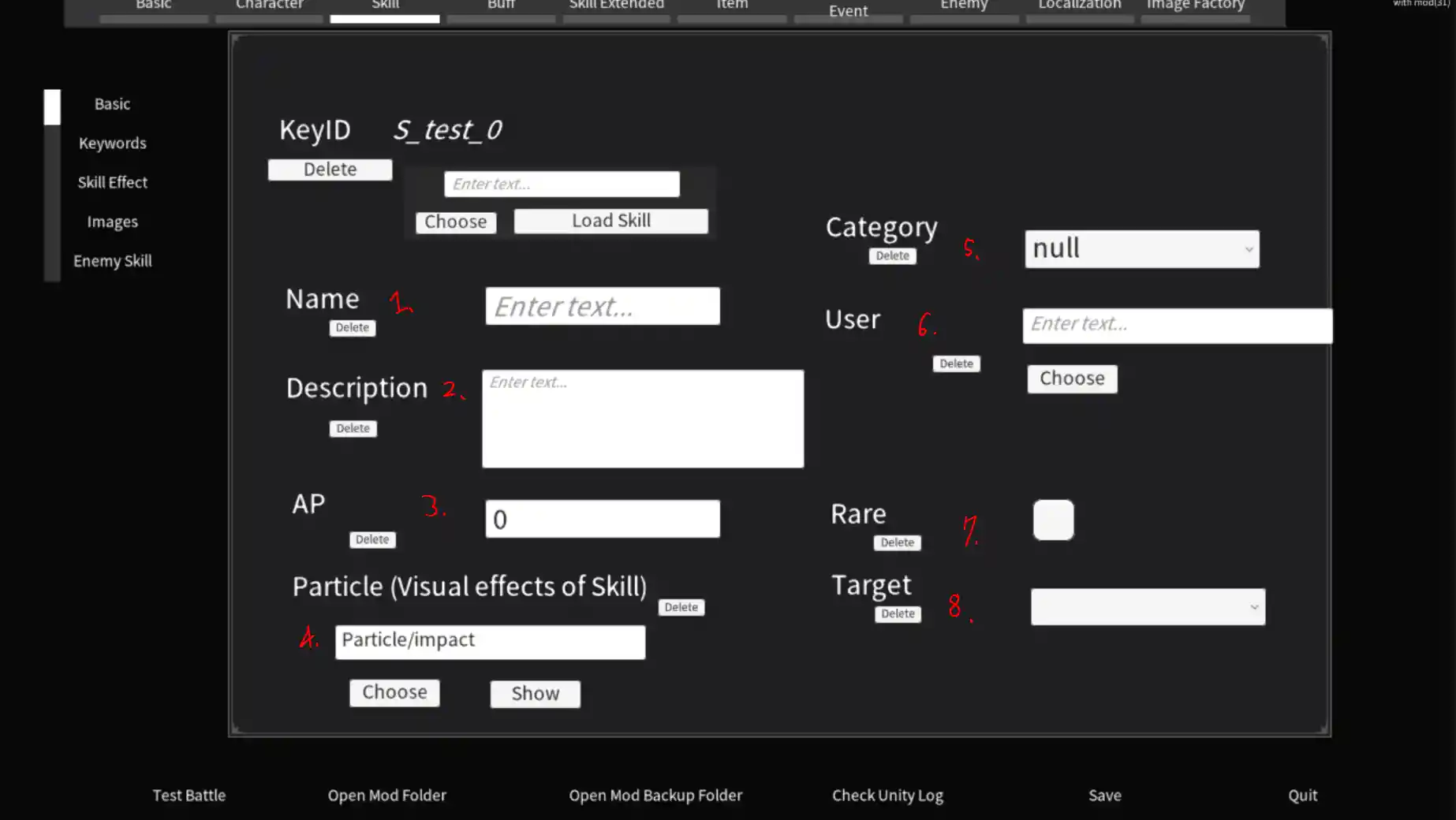Viewport: 1456px width, 820px height.
Task: Open the Target dropdown
Action: click(x=1148, y=607)
